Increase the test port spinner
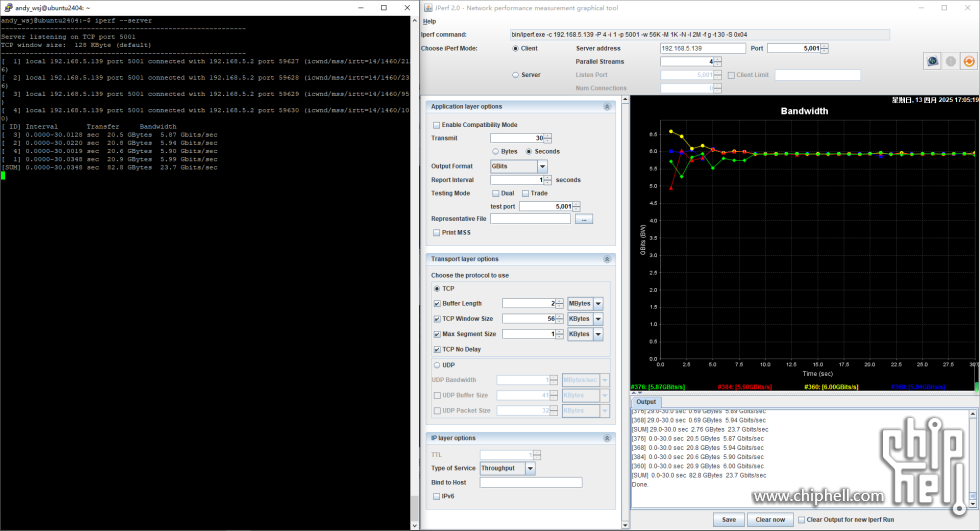 coord(576,204)
